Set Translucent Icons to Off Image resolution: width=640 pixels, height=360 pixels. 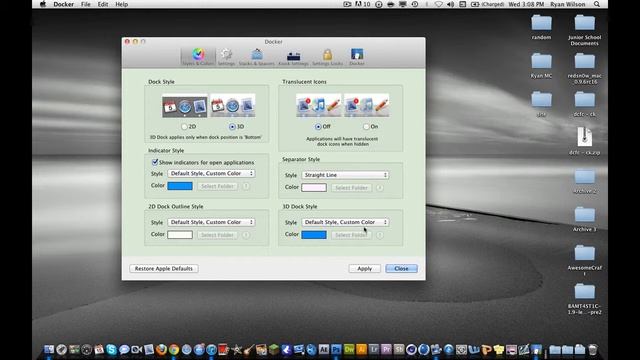pyautogui.click(x=318, y=127)
